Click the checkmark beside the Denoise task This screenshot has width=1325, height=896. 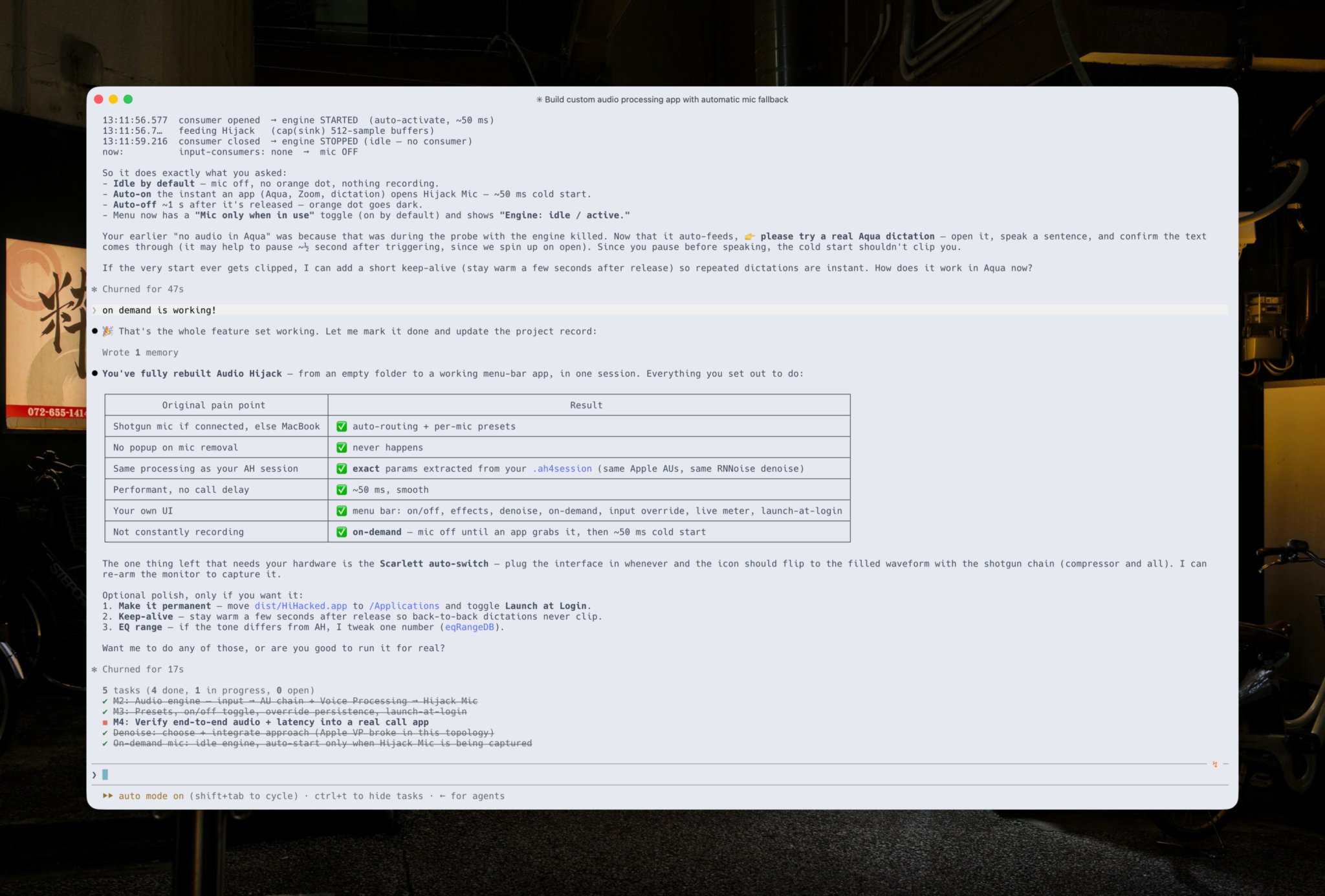(105, 733)
